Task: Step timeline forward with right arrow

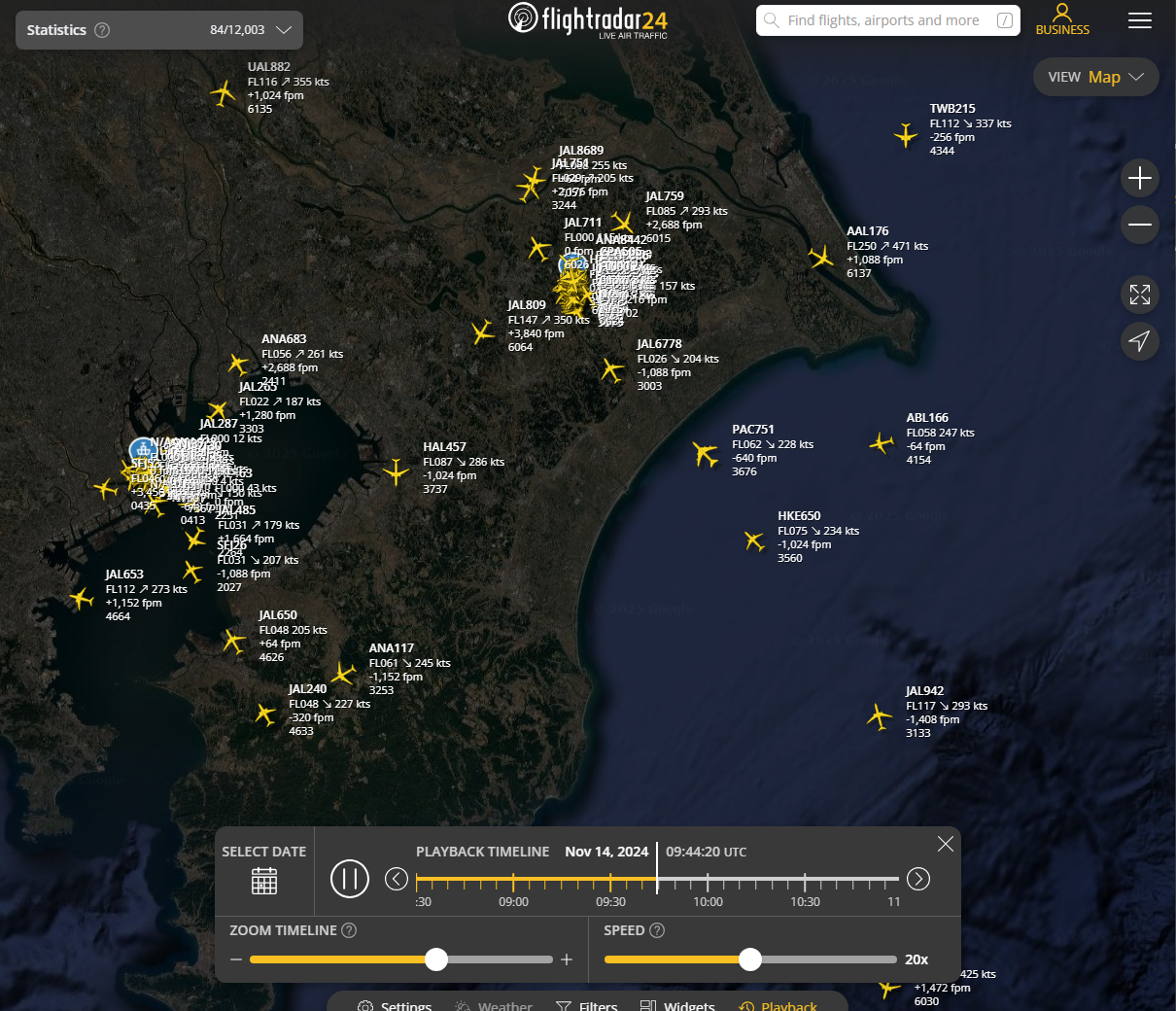Action: [917, 879]
